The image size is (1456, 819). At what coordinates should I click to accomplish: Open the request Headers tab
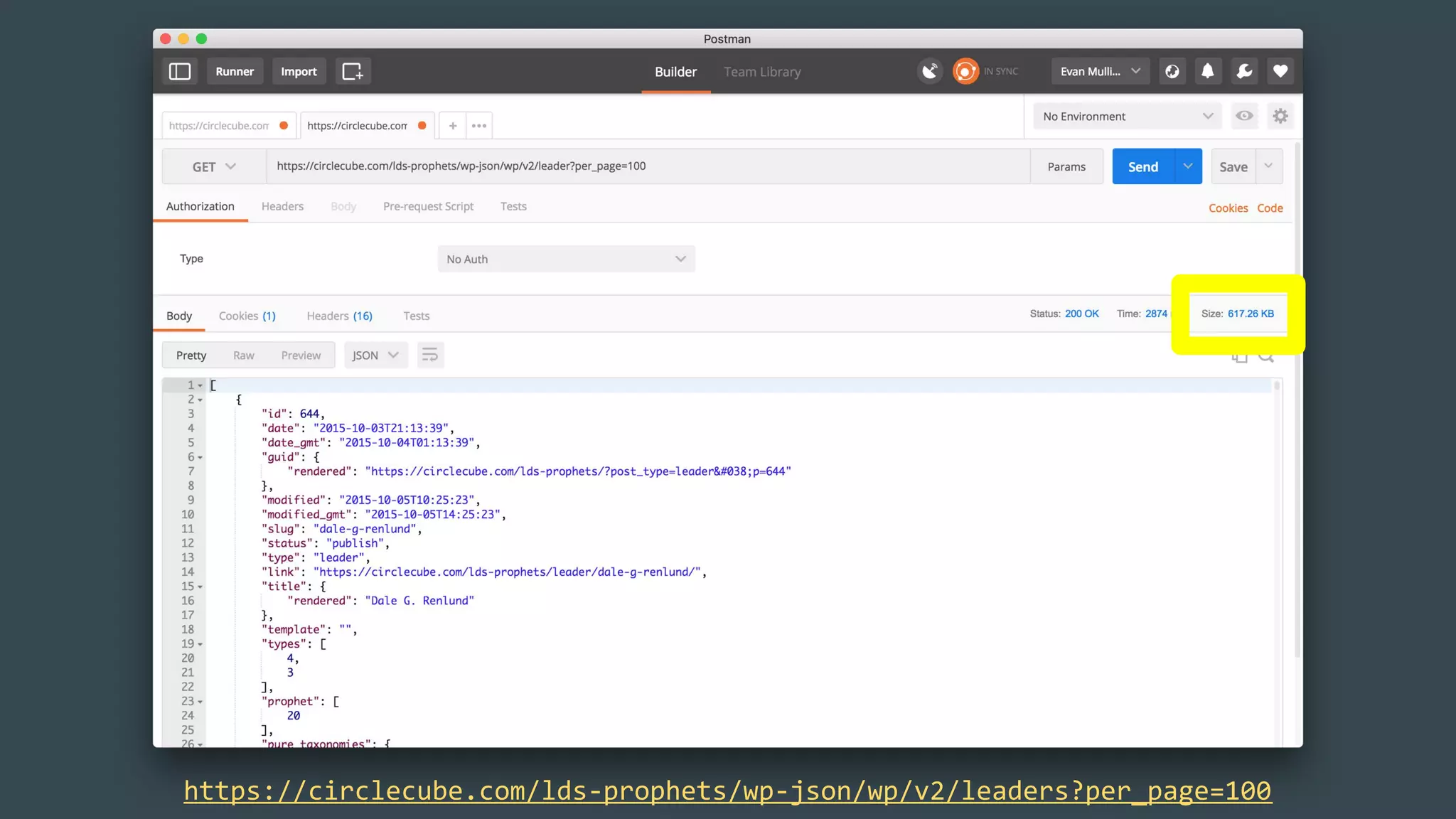[282, 206]
